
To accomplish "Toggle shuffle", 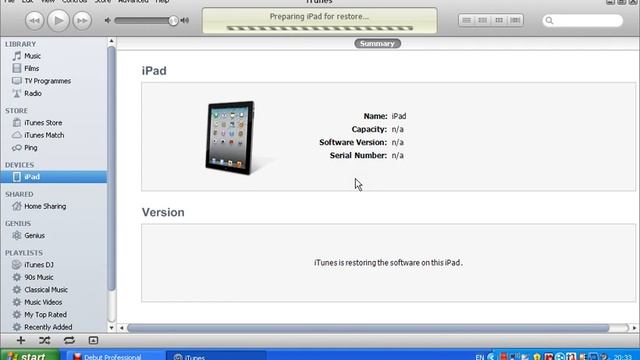I will pos(44,340).
